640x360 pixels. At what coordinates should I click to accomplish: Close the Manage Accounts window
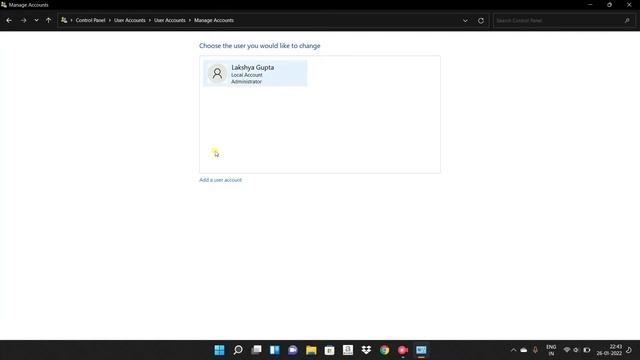pyautogui.click(x=629, y=5)
